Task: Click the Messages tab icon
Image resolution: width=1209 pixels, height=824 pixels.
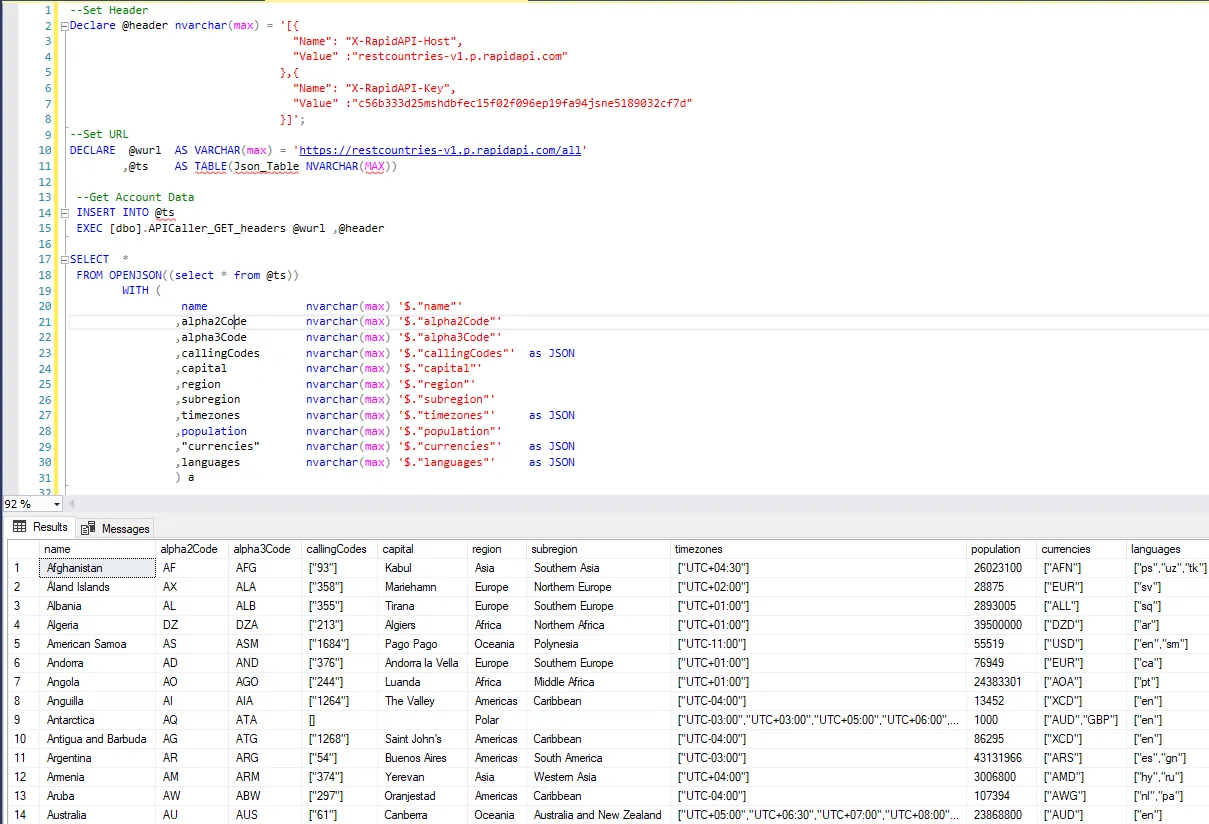Action: coord(88,528)
